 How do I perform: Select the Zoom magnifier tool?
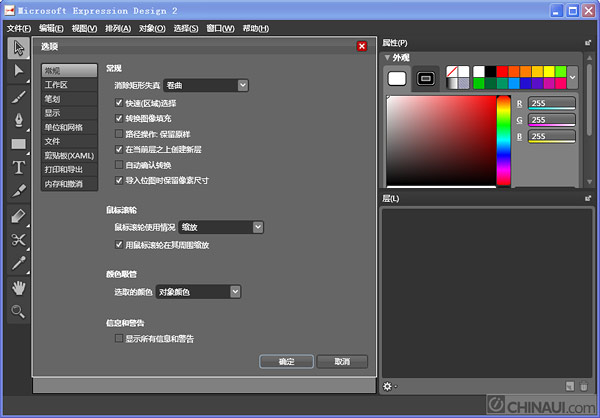click(x=18, y=311)
